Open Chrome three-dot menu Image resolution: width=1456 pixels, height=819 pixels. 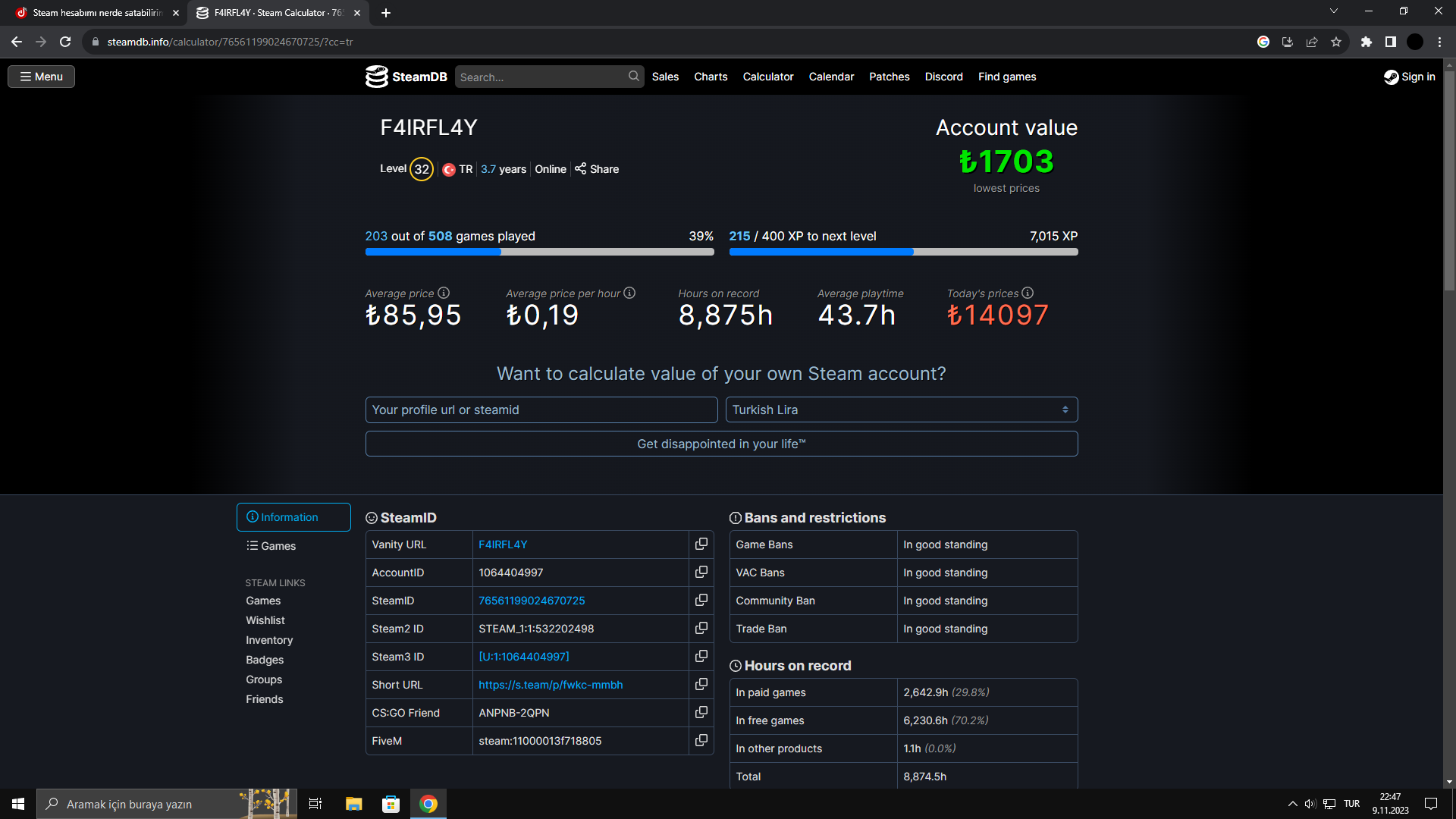coord(1439,42)
